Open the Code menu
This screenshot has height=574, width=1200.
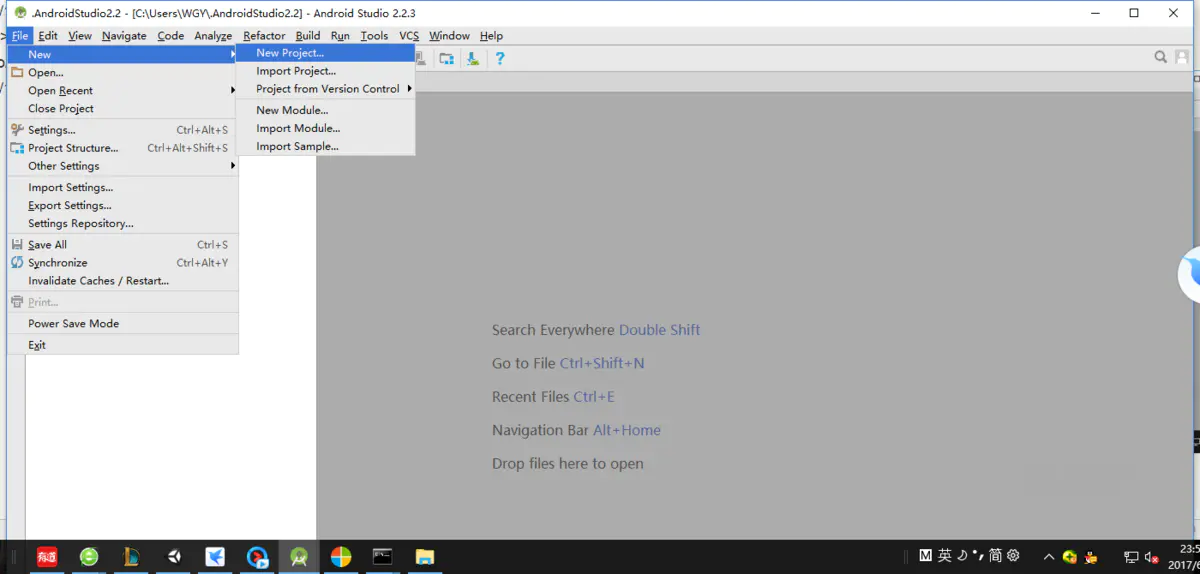[171, 36]
